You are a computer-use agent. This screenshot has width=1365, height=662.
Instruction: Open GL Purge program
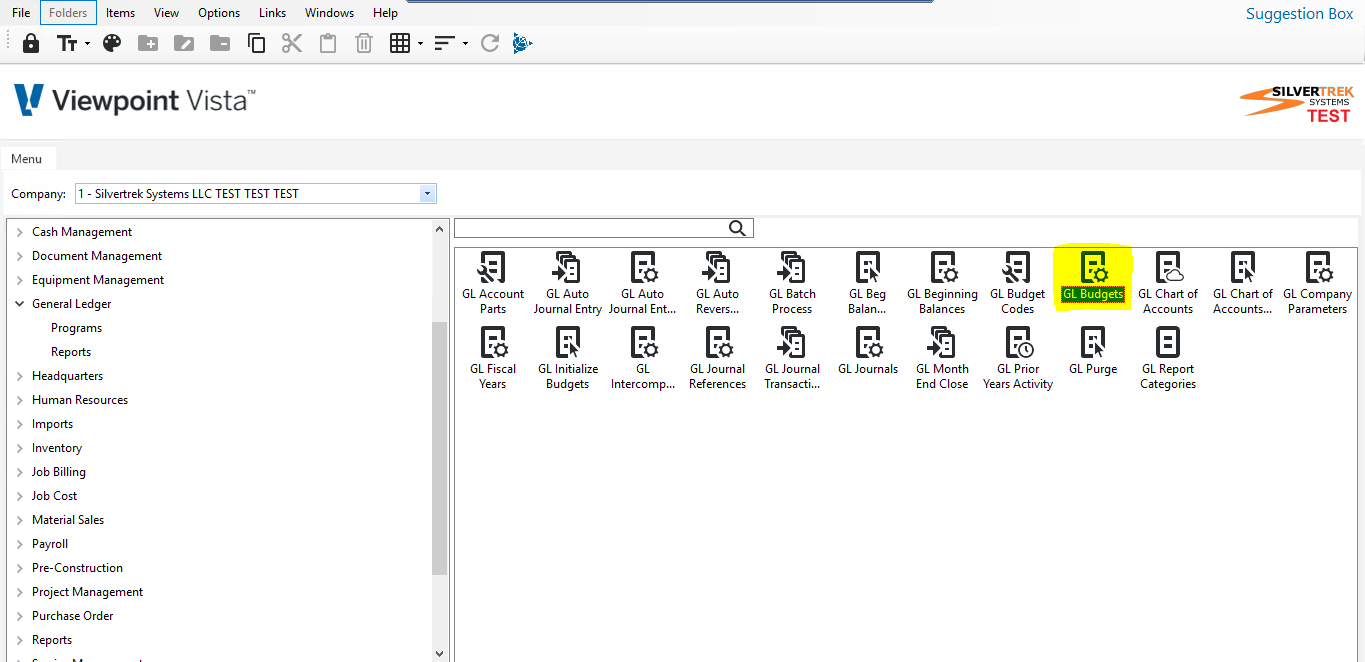pyautogui.click(x=1093, y=351)
